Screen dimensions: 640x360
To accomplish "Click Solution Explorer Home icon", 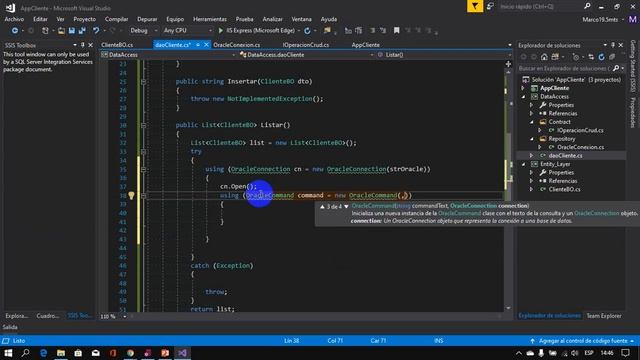I will (544, 57).
